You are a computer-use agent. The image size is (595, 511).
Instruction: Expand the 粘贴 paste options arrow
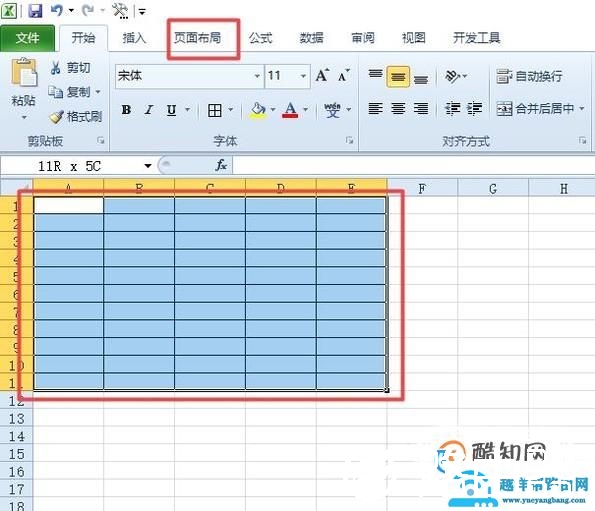pyautogui.click(x=24, y=118)
